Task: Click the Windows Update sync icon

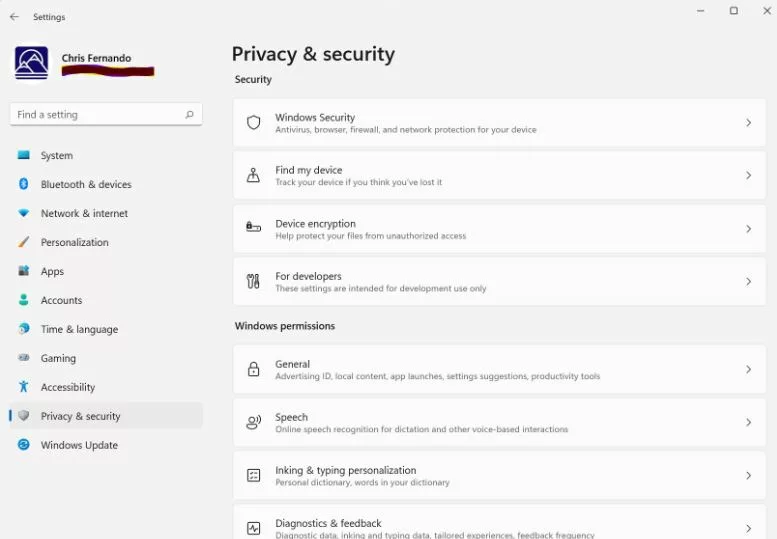Action: click(x=23, y=444)
